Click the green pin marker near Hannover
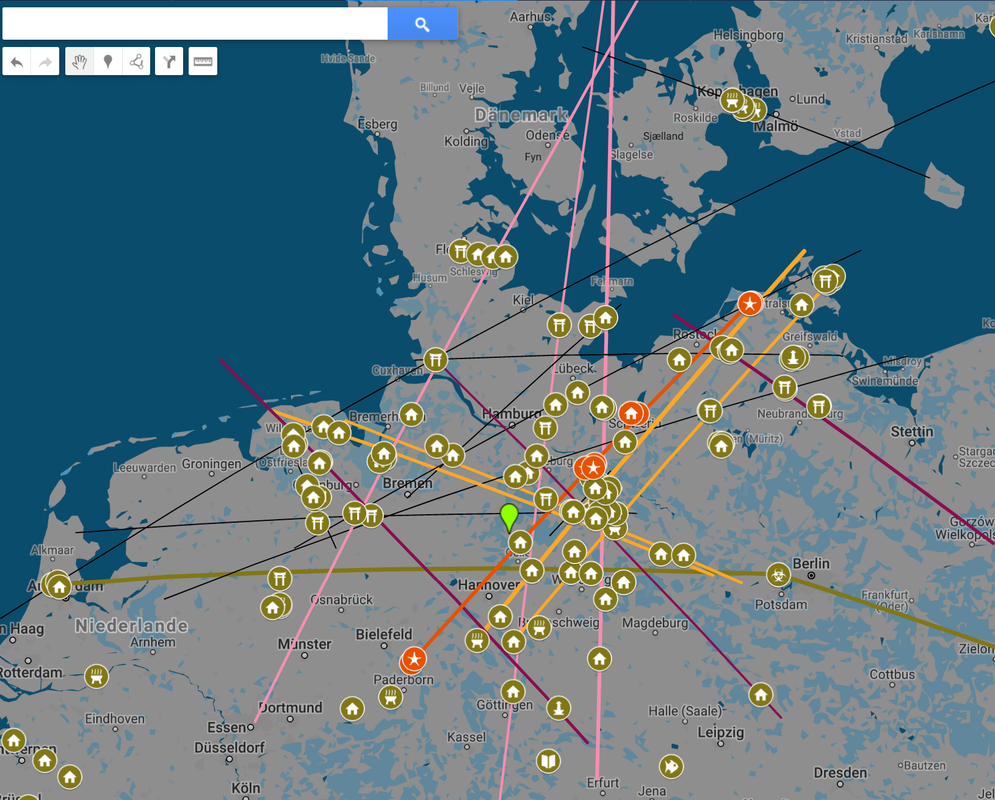The image size is (995, 800). 509,517
